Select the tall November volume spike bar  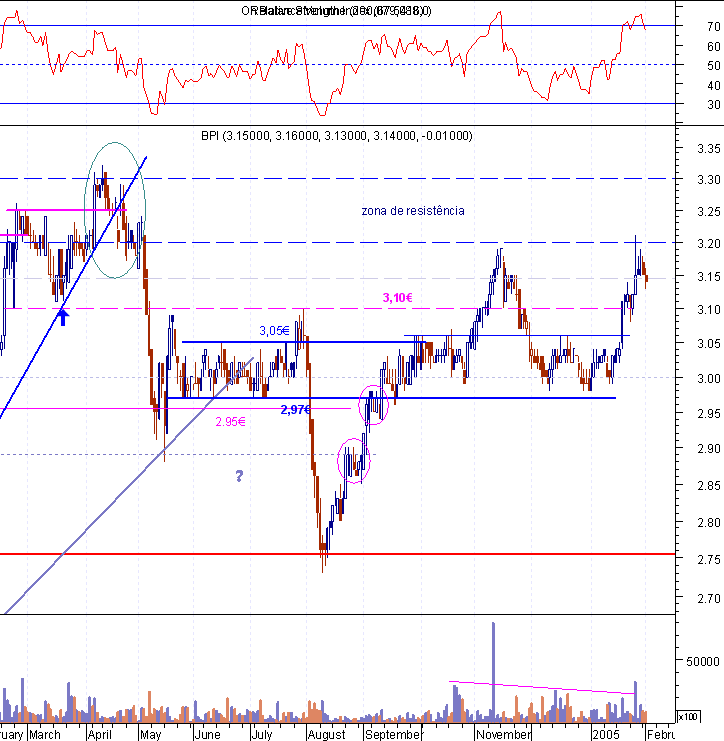[x=493, y=672]
